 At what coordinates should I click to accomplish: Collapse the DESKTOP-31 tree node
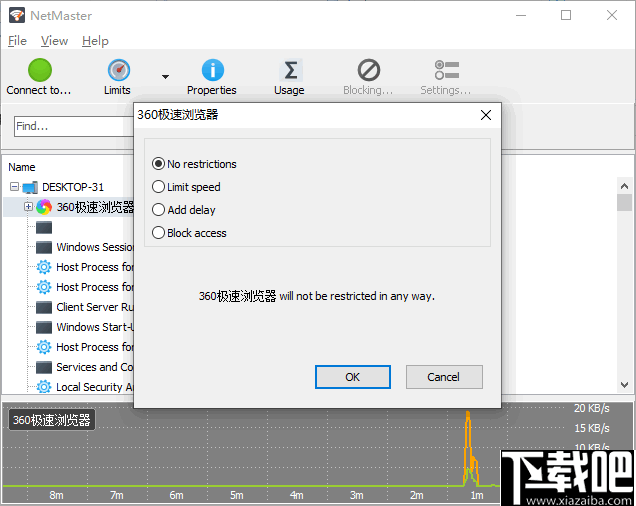point(15,187)
